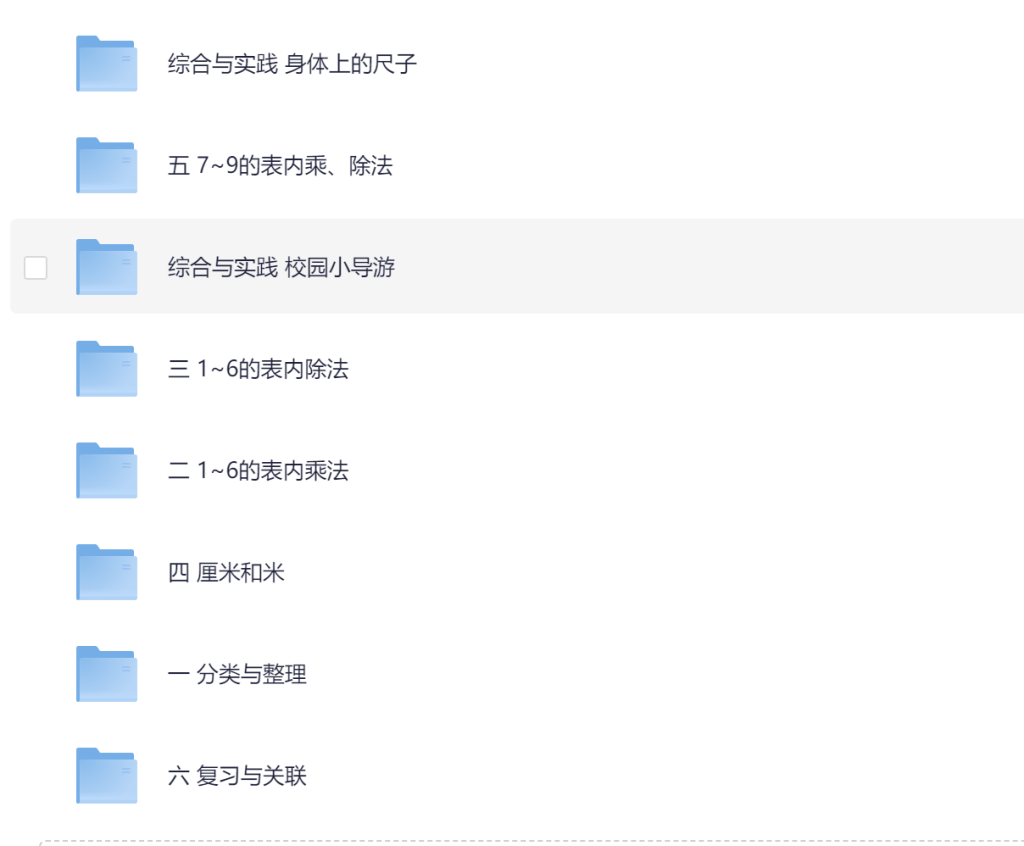Click the folder icon beside 四 厘米和米
This screenshot has width=1024, height=846.
(x=106, y=573)
